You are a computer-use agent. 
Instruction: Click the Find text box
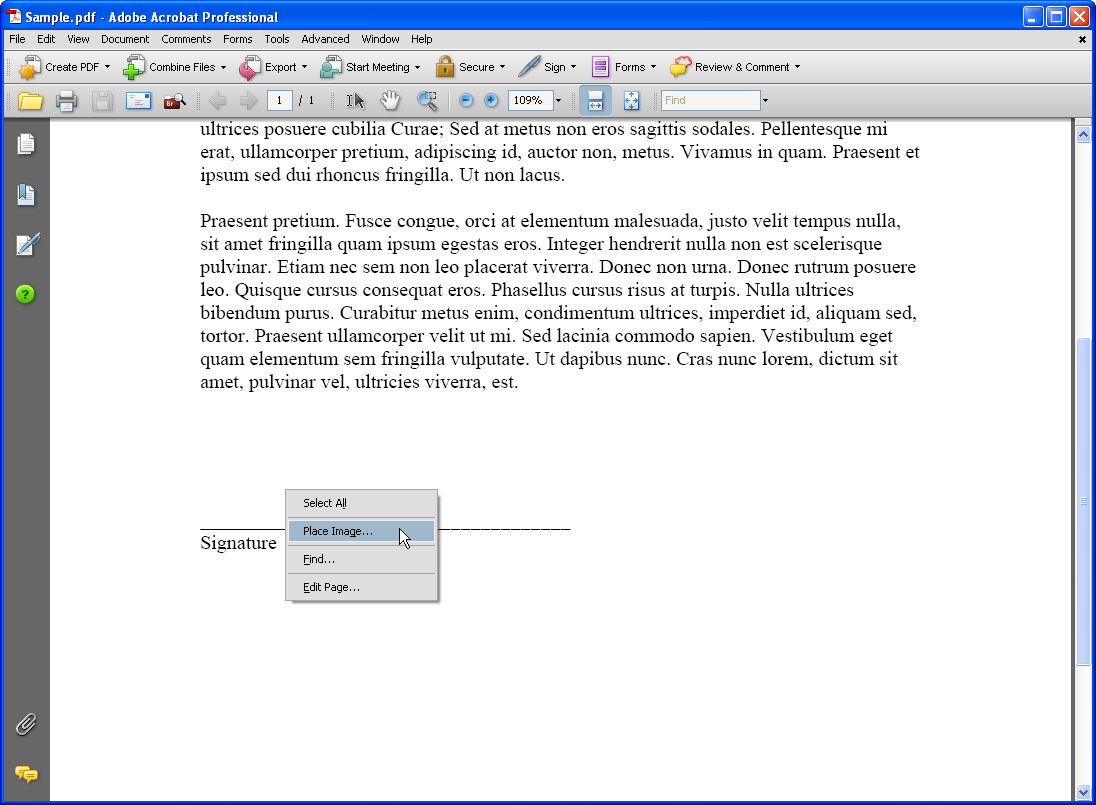pos(711,101)
